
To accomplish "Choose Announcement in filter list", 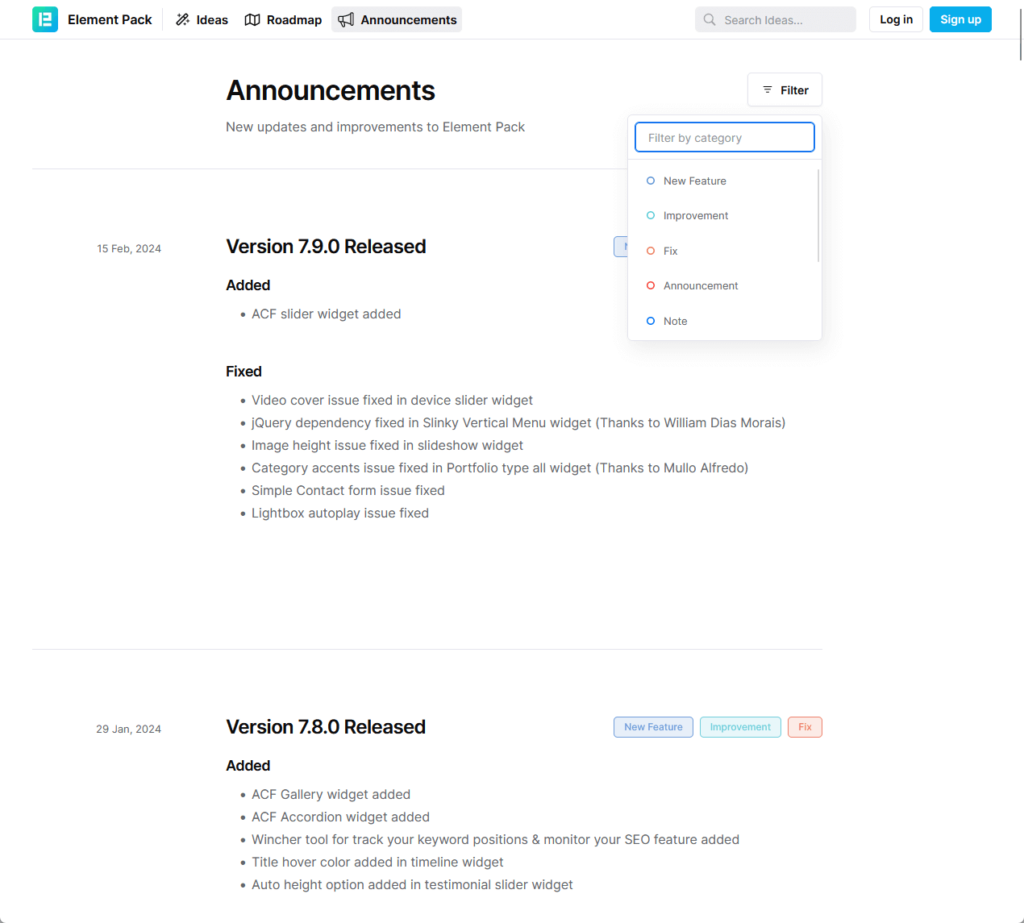I will tap(725, 285).
